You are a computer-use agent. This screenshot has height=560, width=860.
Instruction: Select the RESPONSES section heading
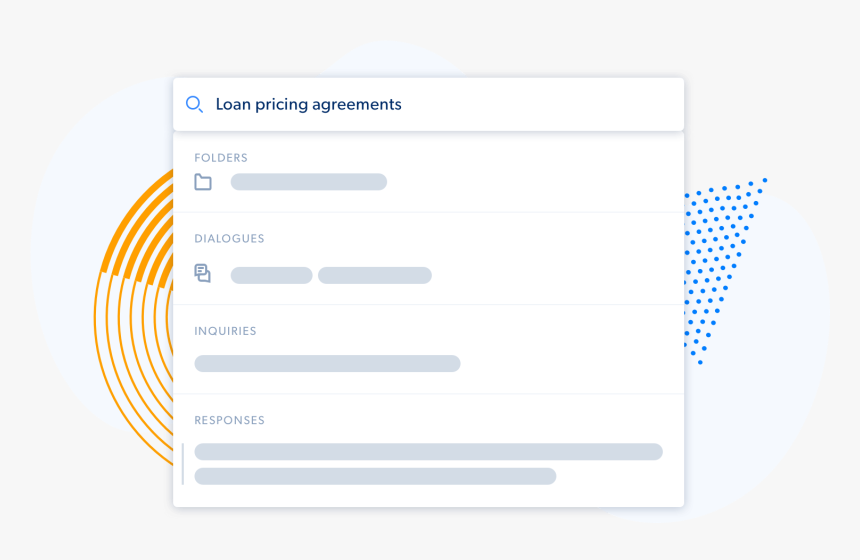[229, 421]
